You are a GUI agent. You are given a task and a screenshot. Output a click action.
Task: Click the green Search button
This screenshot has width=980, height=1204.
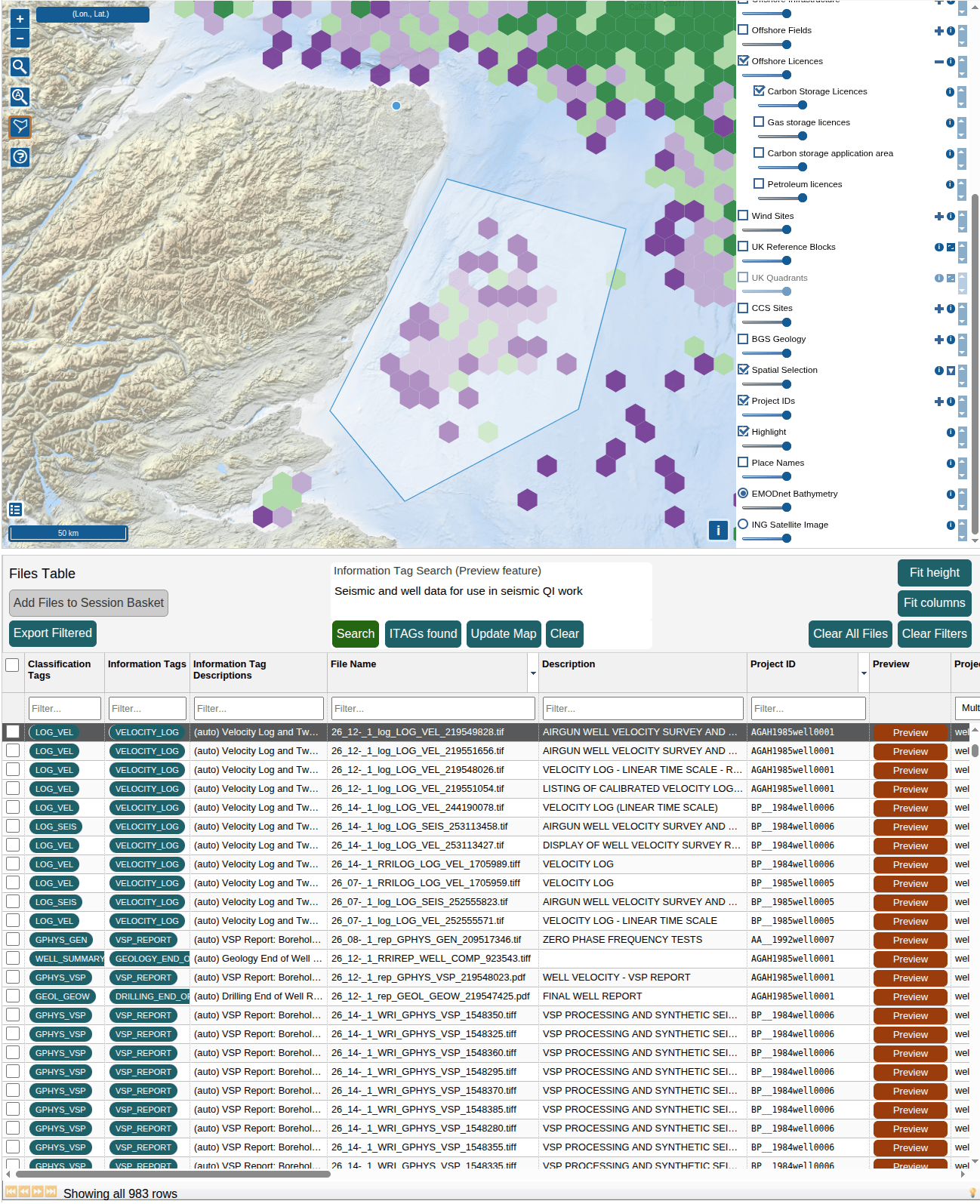tap(356, 634)
